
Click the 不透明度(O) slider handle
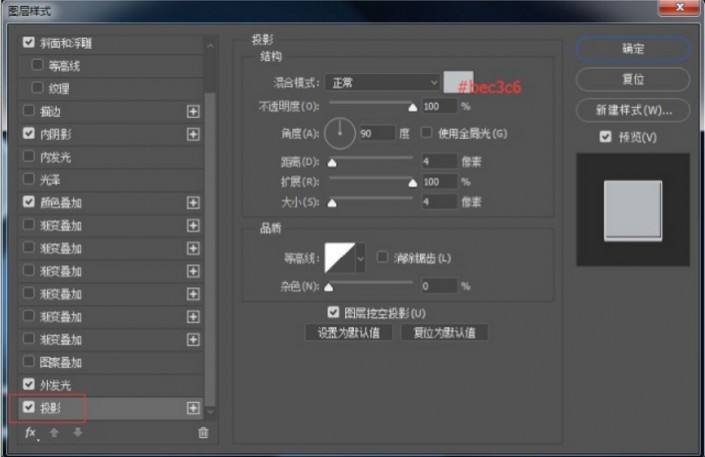tap(412, 108)
